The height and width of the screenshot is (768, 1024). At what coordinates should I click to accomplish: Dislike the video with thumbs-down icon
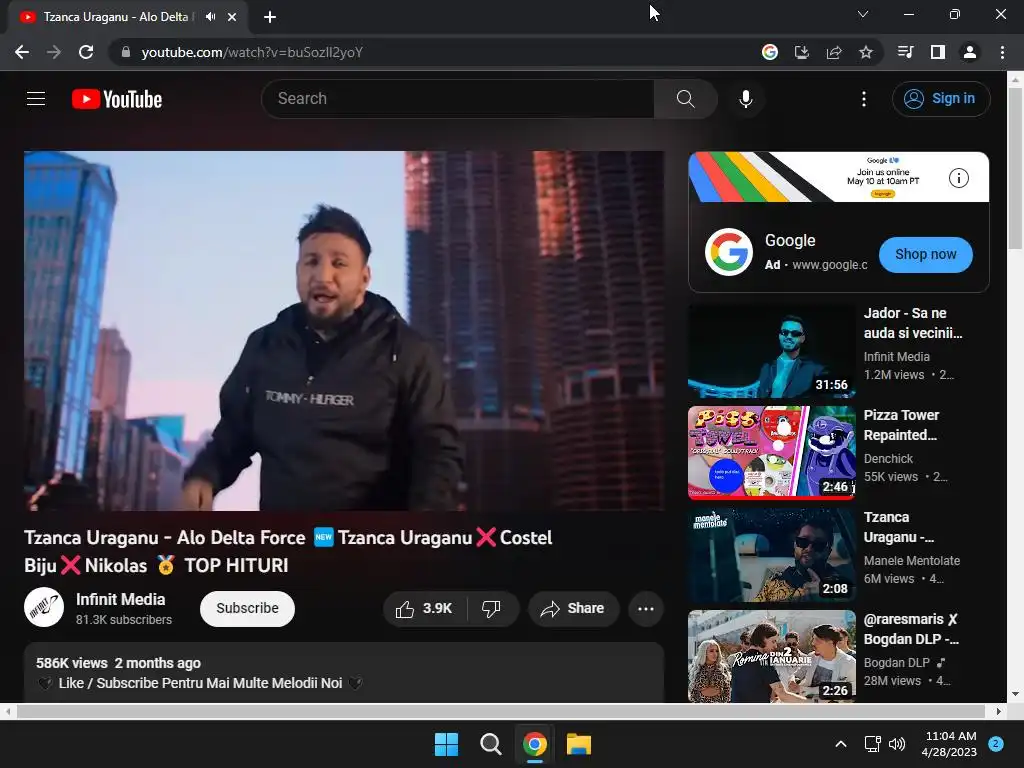point(492,609)
